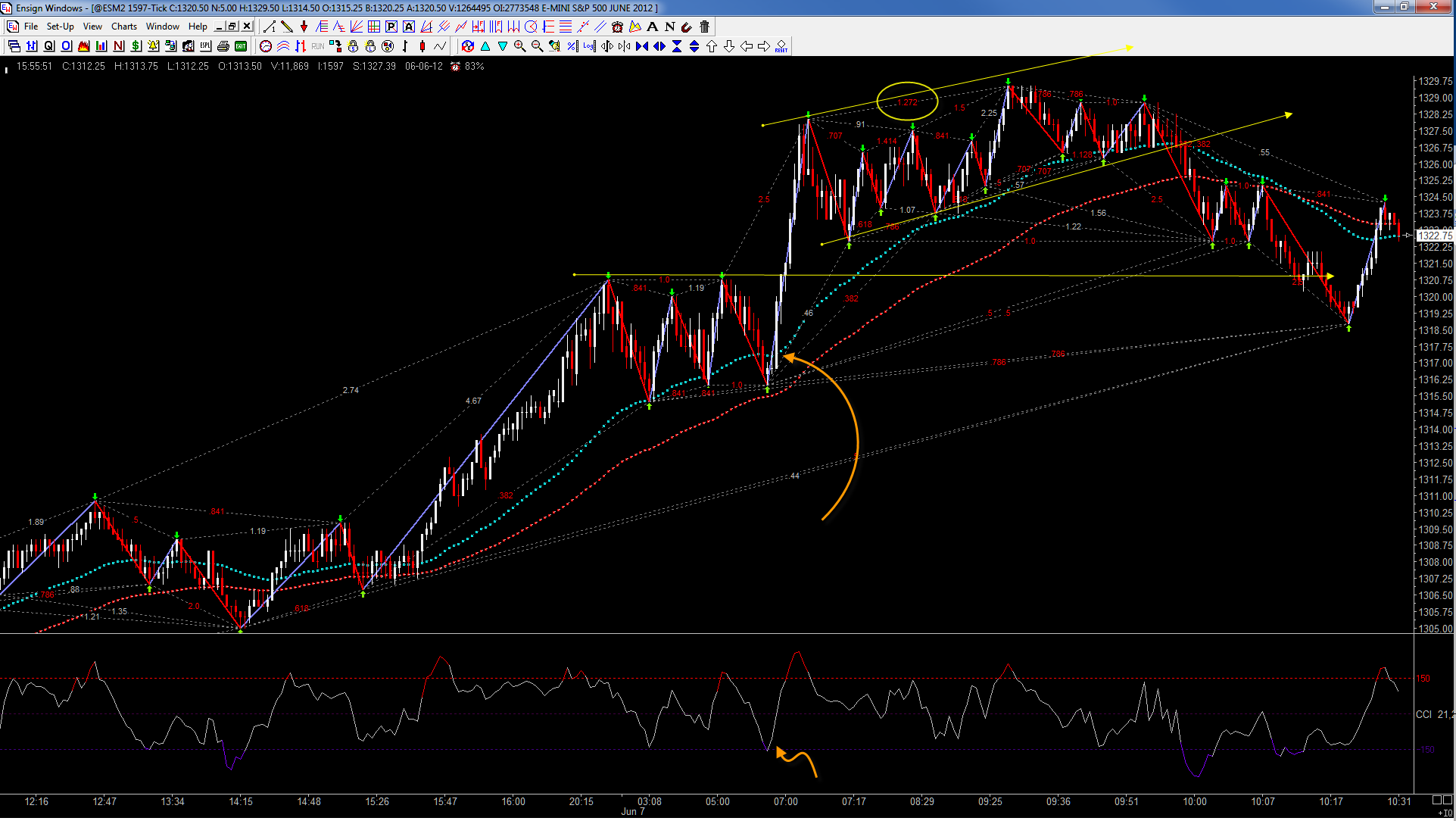1456x821 pixels.
Task: Select the green-red grid tool
Action: point(373,27)
